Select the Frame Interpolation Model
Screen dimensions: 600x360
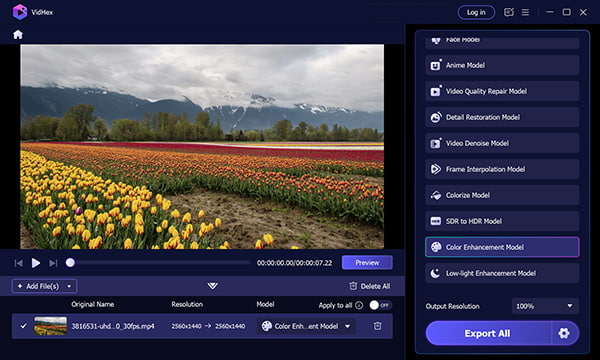pyautogui.click(x=502, y=169)
